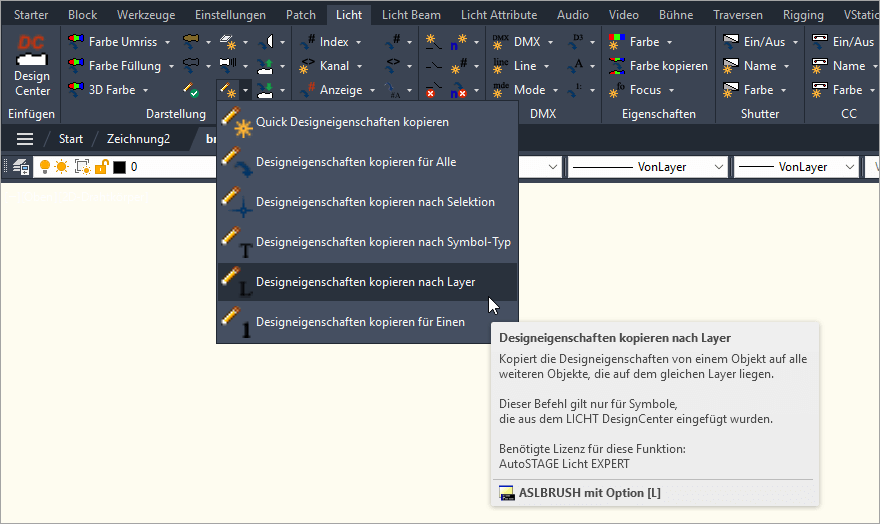Switch to the Patch tab
Screen dimensions: 880x524
pos(301,15)
